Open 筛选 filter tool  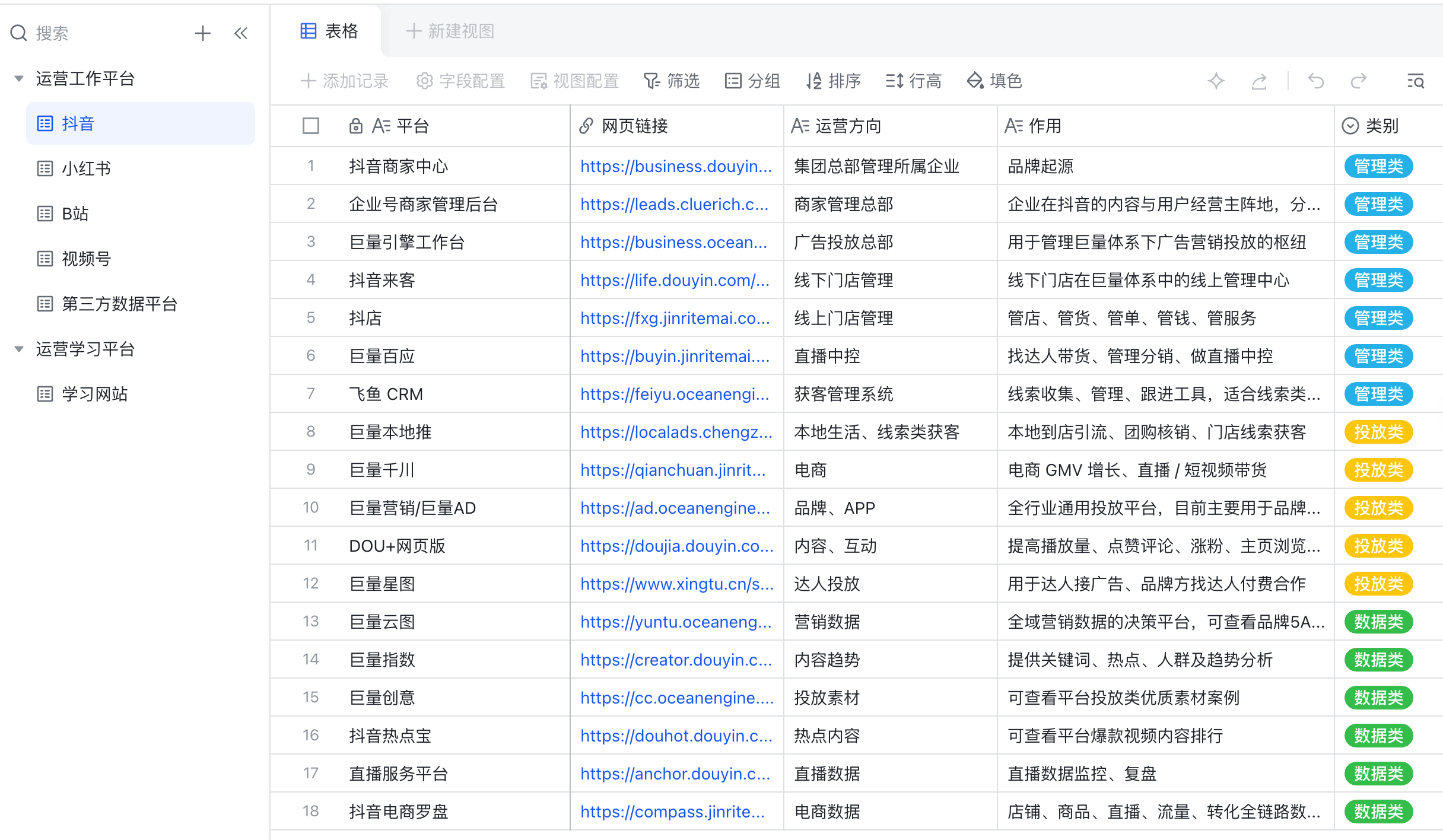[672, 81]
